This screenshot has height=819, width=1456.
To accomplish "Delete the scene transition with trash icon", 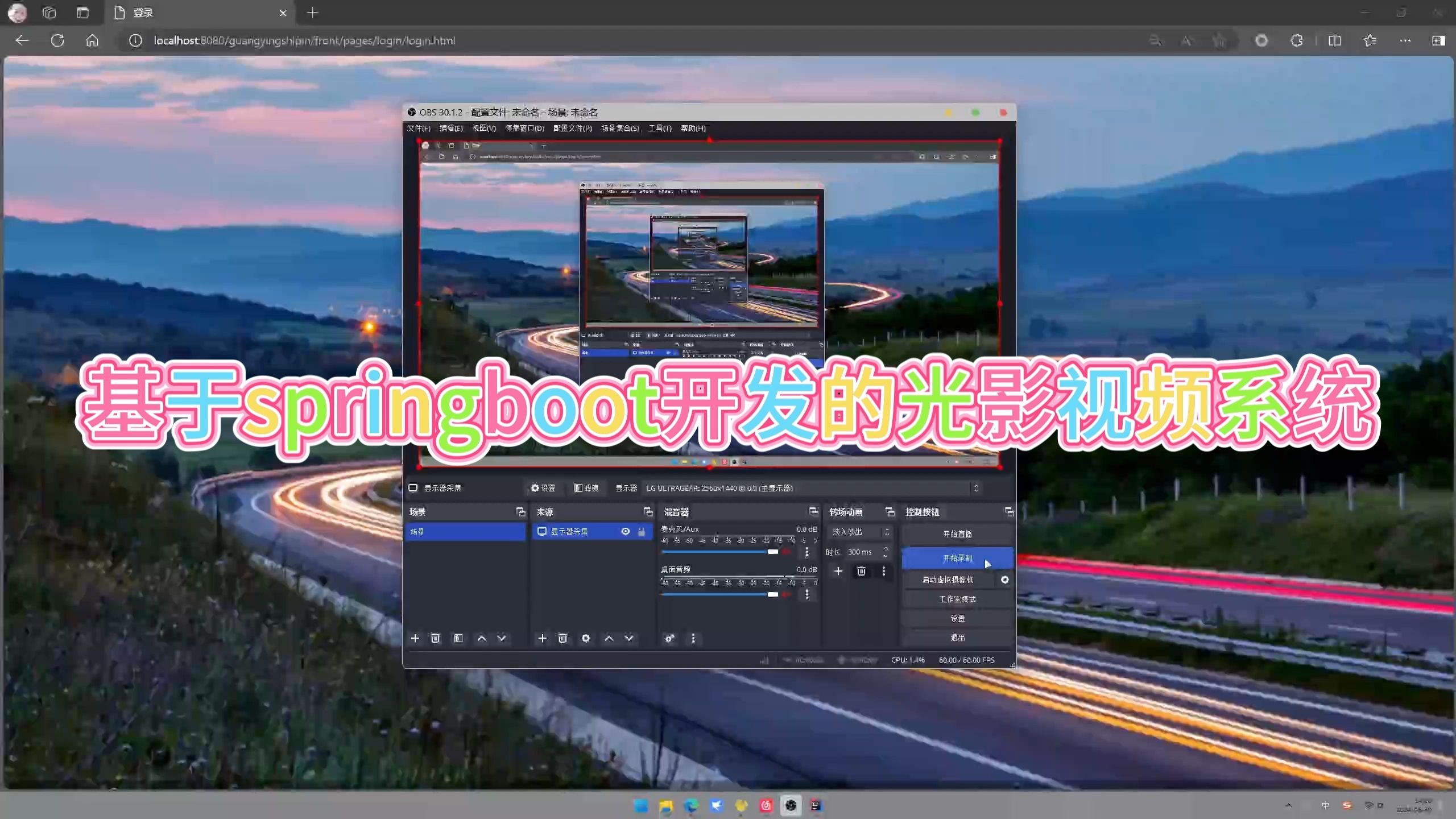I will pyautogui.click(x=861, y=571).
